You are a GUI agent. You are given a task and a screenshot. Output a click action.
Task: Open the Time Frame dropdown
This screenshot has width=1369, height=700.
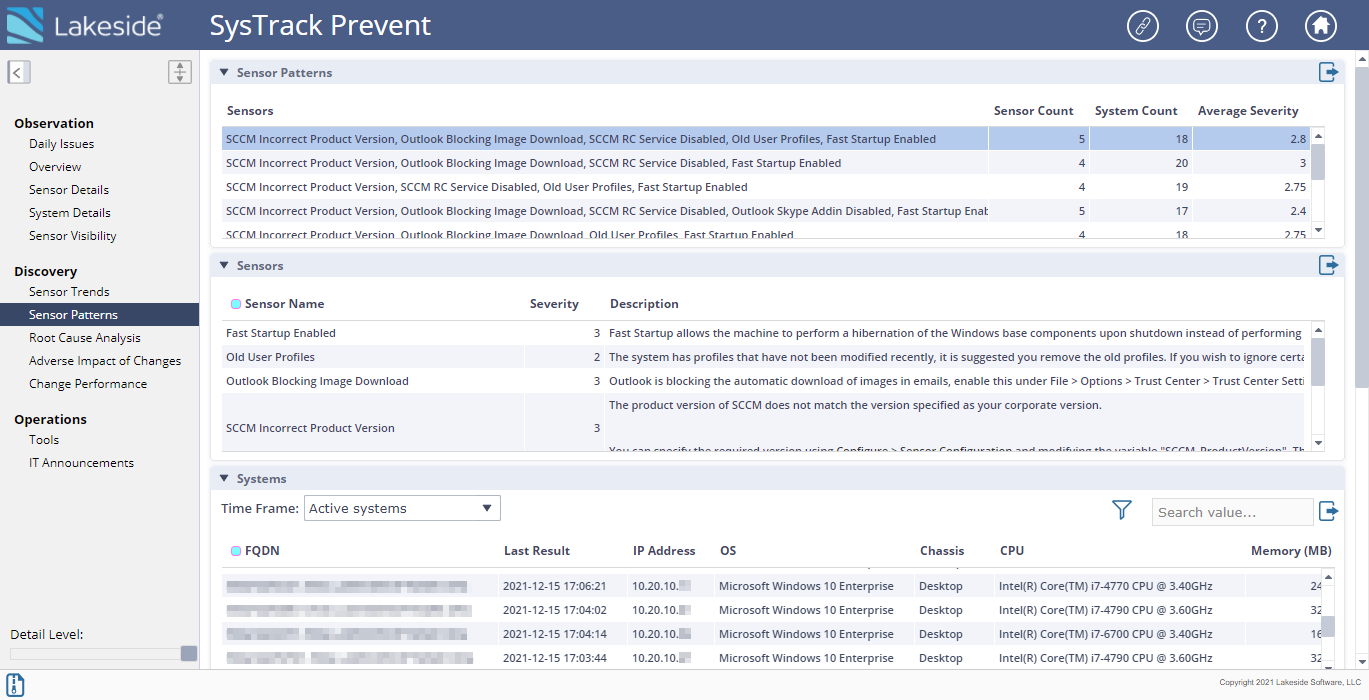402,508
